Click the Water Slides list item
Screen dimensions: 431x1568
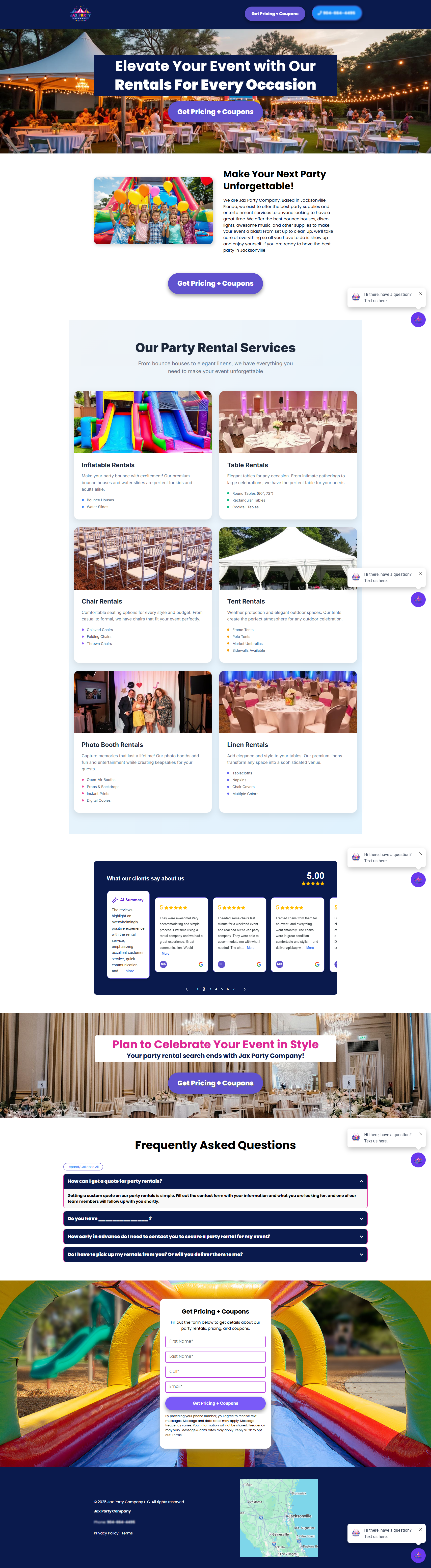(x=97, y=507)
